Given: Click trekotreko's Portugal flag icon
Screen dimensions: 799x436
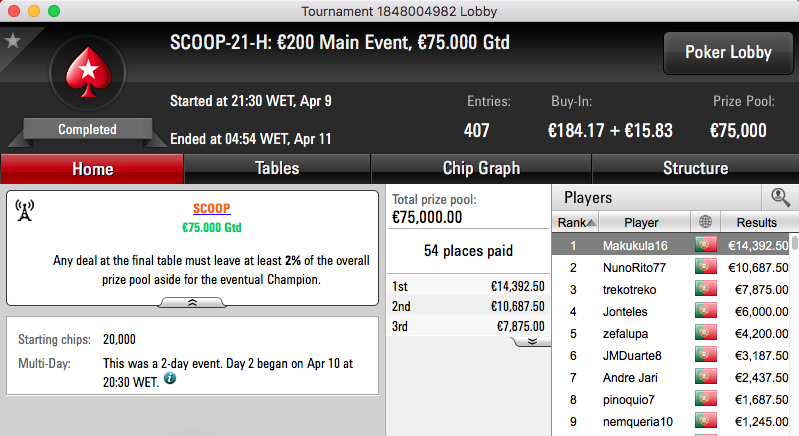Looking at the screenshot, I should pos(706,289).
